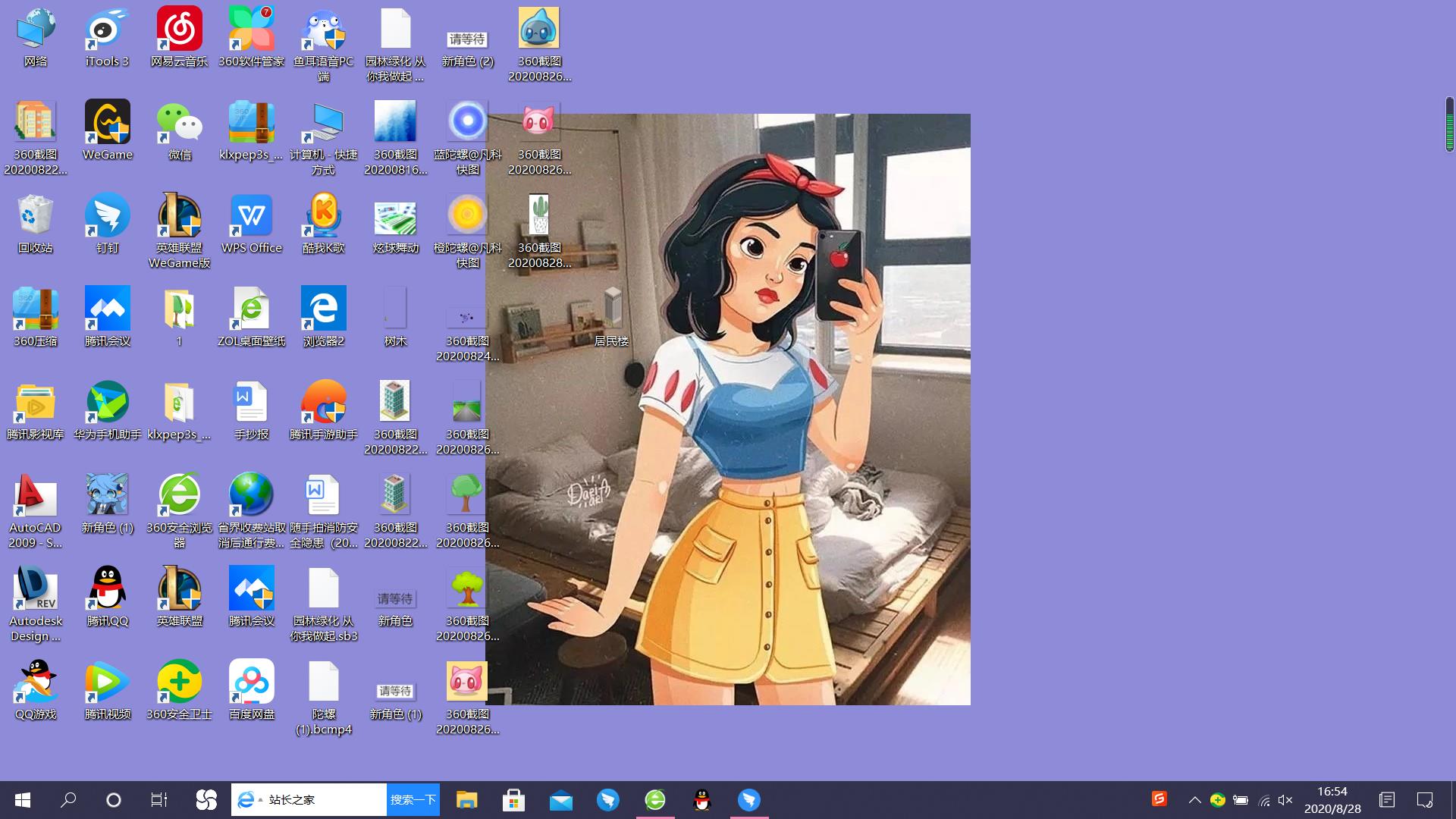1456x819 pixels.
Task: Open AutoCAD 2009 desktop shortcut
Action: (x=36, y=512)
